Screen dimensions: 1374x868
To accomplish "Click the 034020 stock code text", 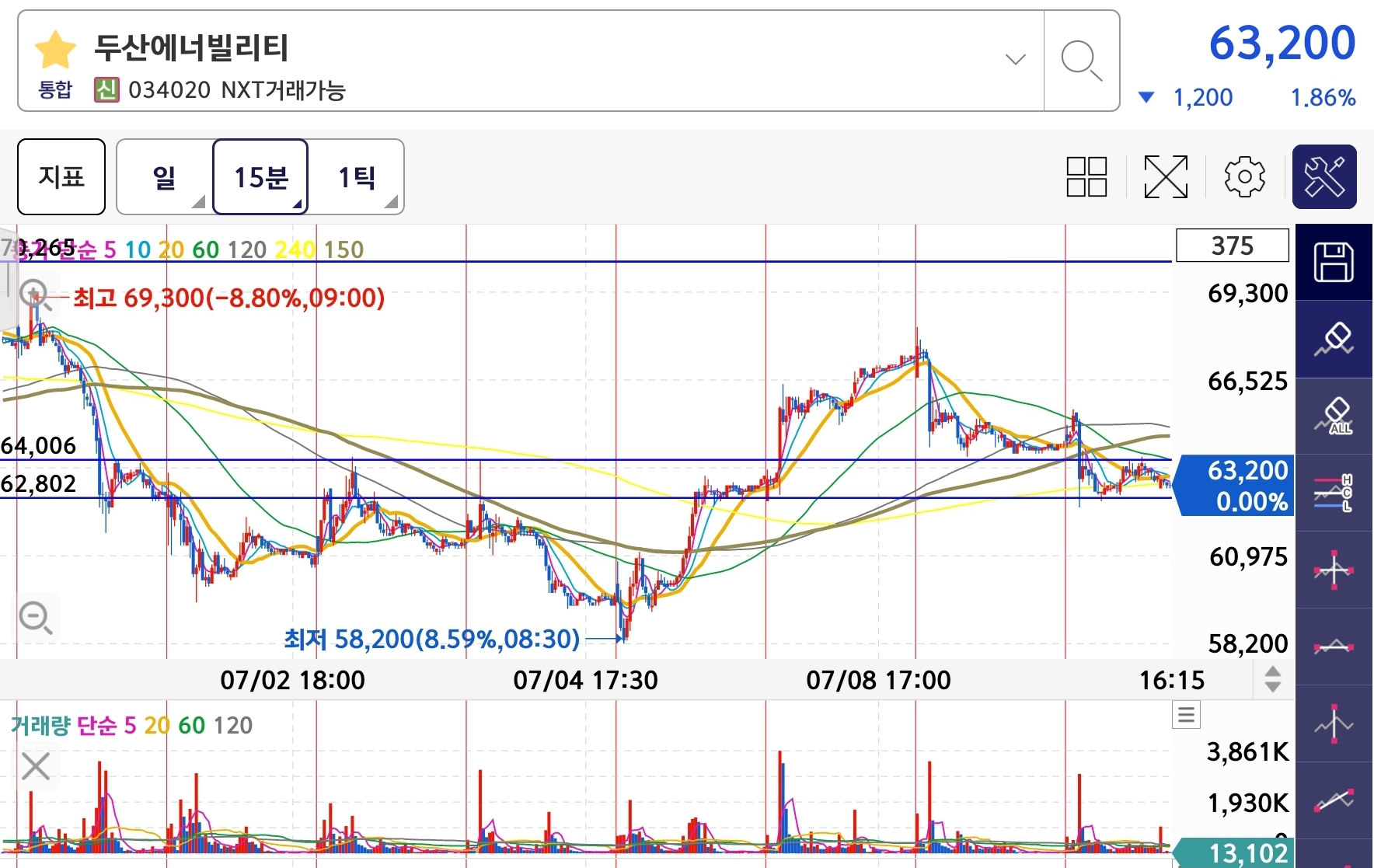I will (169, 90).
